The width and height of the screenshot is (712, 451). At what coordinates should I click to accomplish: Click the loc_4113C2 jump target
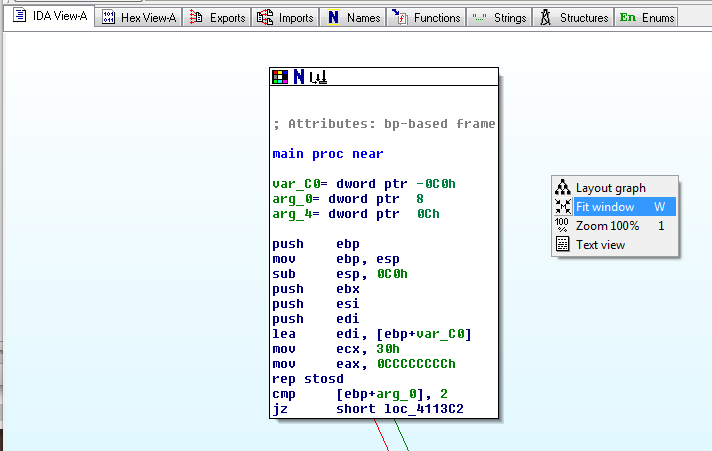click(x=424, y=410)
